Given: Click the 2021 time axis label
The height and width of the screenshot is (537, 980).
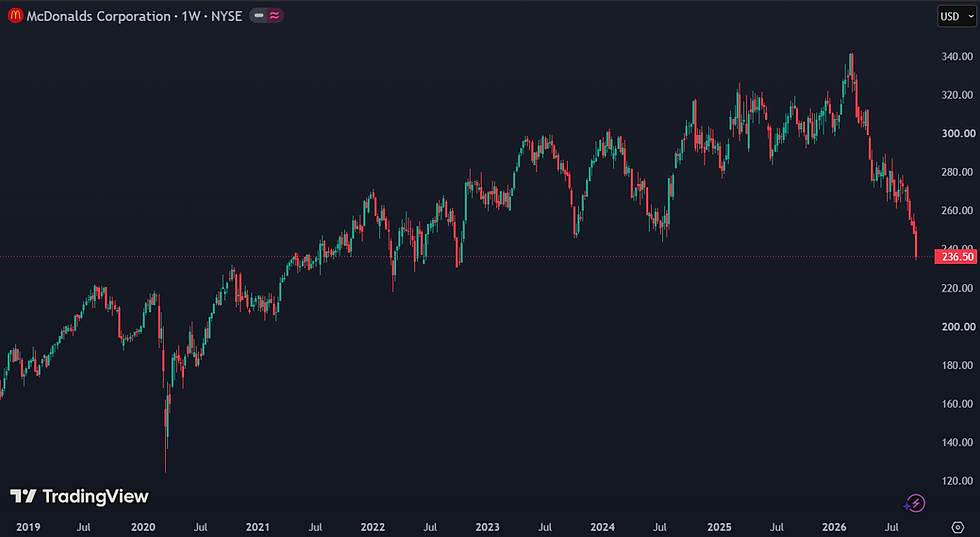Looking at the screenshot, I should coord(258,528).
